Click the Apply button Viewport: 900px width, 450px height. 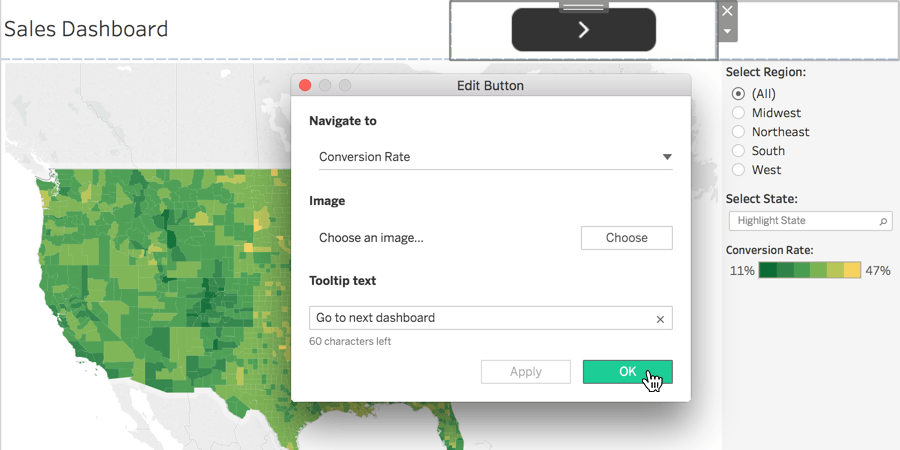click(x=526, y=372)
